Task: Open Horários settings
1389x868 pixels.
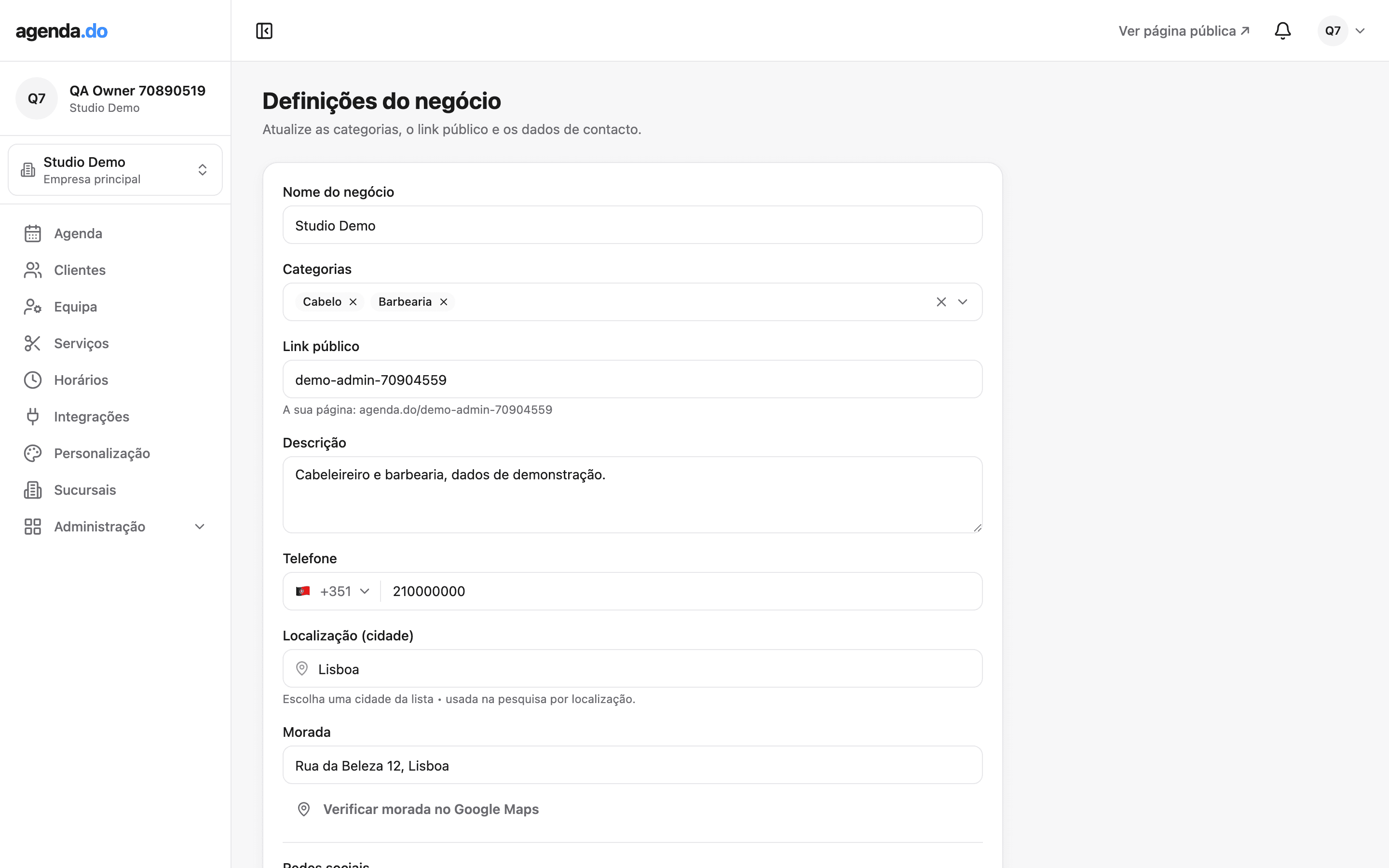Action: point(115,380)
